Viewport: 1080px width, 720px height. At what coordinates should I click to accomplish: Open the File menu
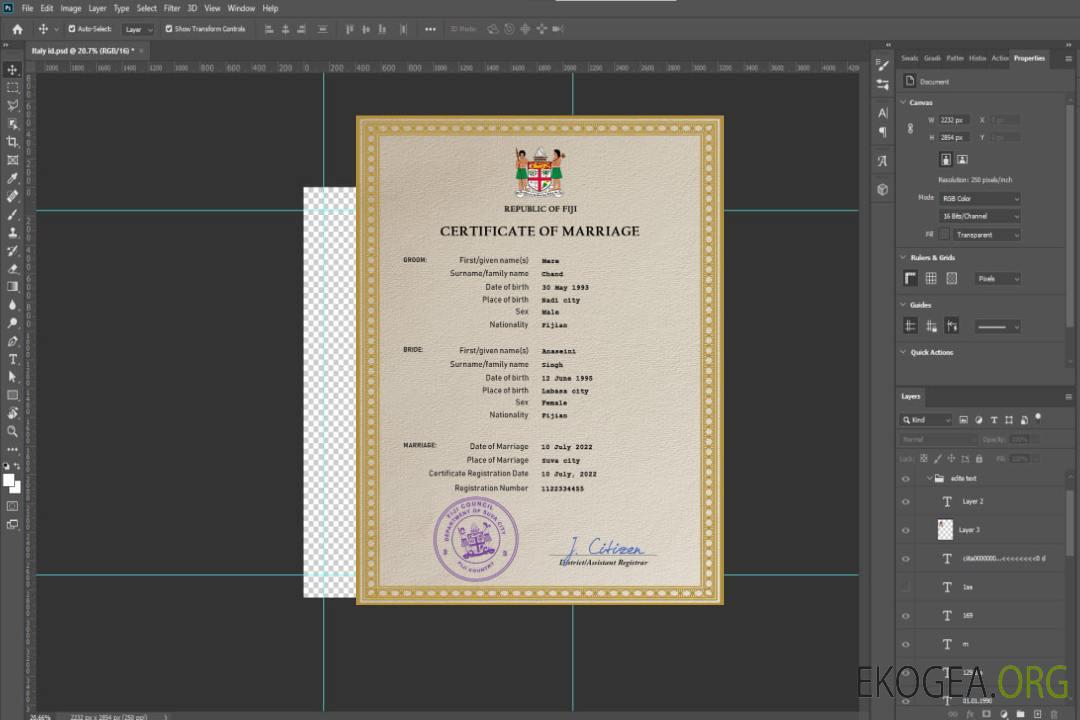[27, 8]
